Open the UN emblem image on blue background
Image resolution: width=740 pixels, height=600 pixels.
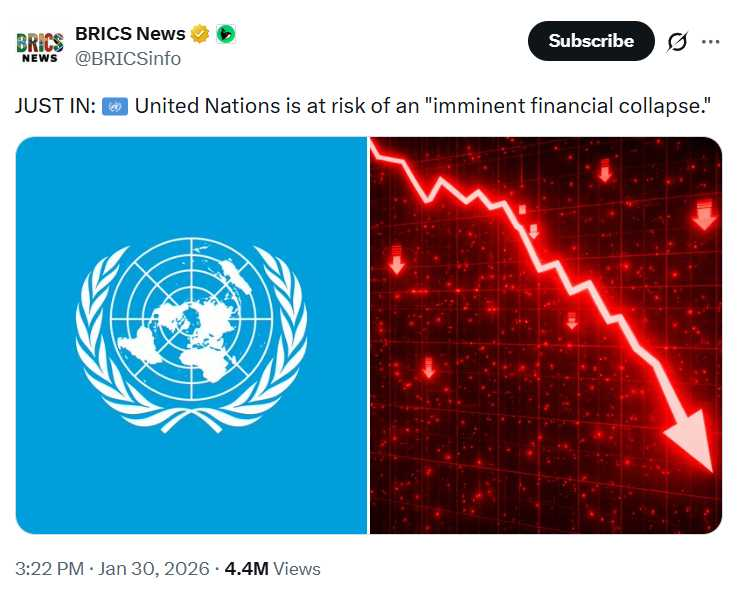click(191, 335)
